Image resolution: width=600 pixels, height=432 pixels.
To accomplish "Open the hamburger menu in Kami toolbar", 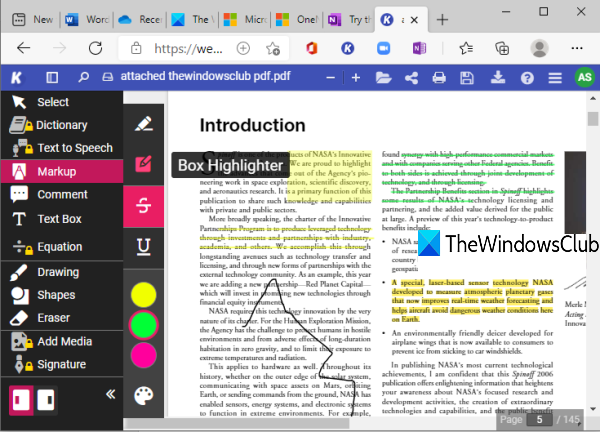I will 556,78.
